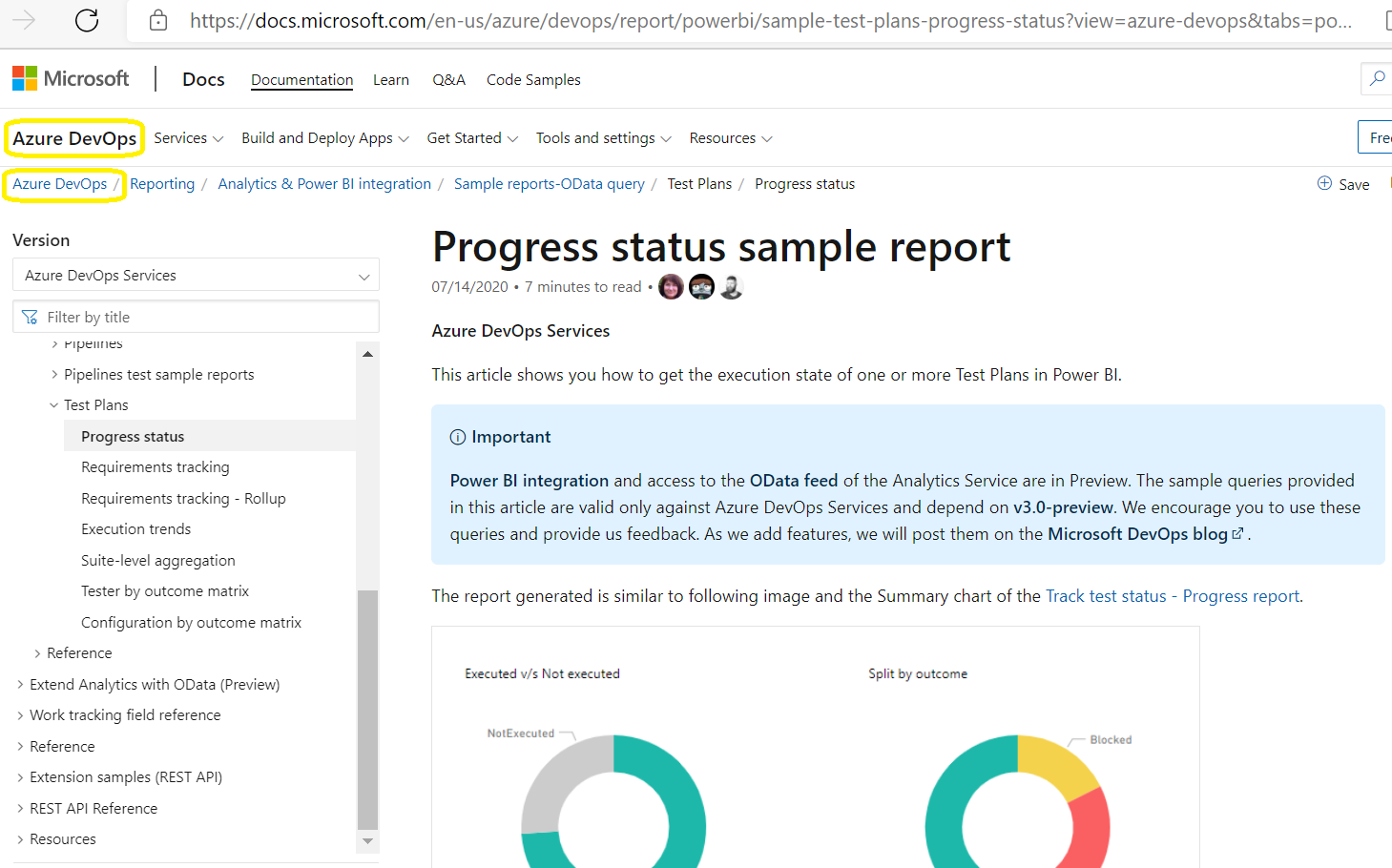Click the padlock icon in the address bar
The height and width of the screenshot is (868, 1392).
point(158,19)
